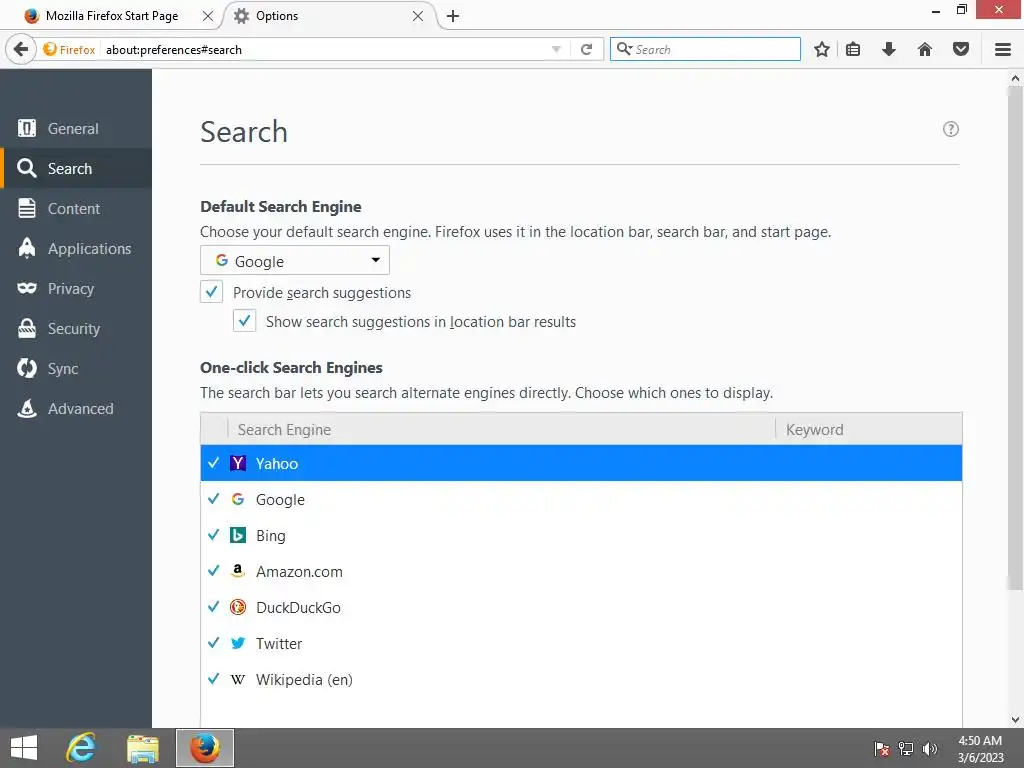
Task: Close the Options tab
Action: tap(418, 16)
